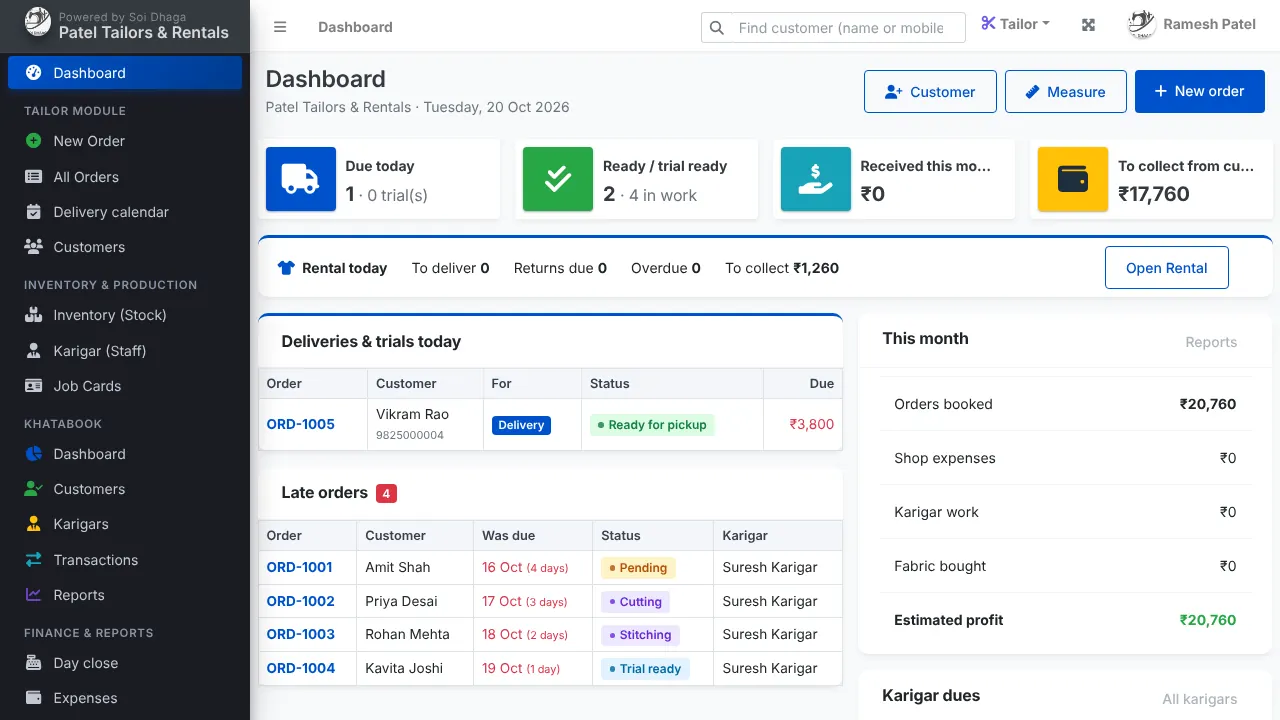Click the Expenses card icon
This screenshot has height=720, width=1280.
pyautogui.click(x=33, y=698)
